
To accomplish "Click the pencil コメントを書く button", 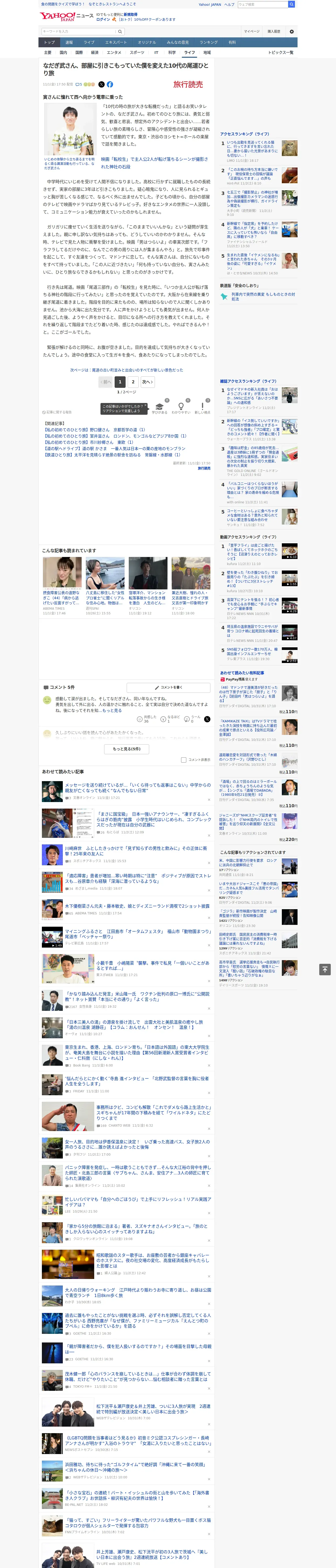I will click(168, 687).
